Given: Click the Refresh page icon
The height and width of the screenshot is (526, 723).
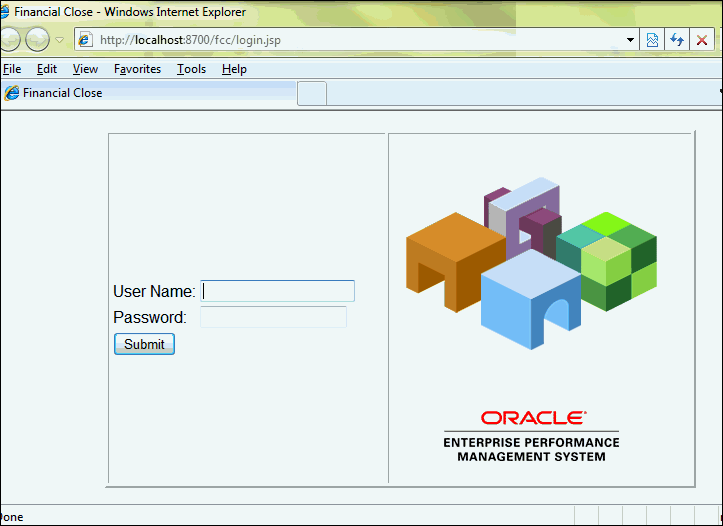Looking at the screenshot, I should point(677,40).
